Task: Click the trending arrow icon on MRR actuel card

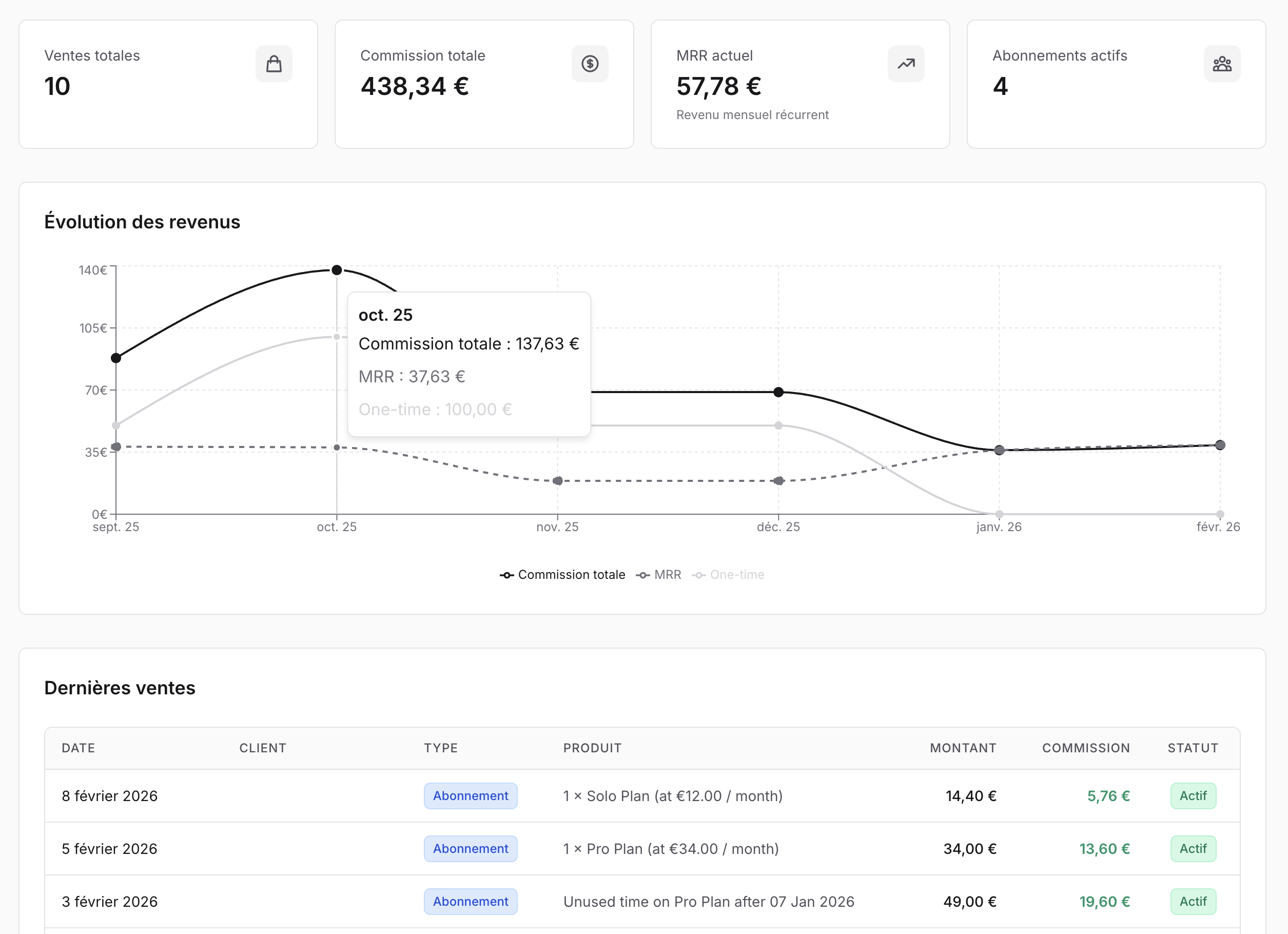Action: coord(906,64)
